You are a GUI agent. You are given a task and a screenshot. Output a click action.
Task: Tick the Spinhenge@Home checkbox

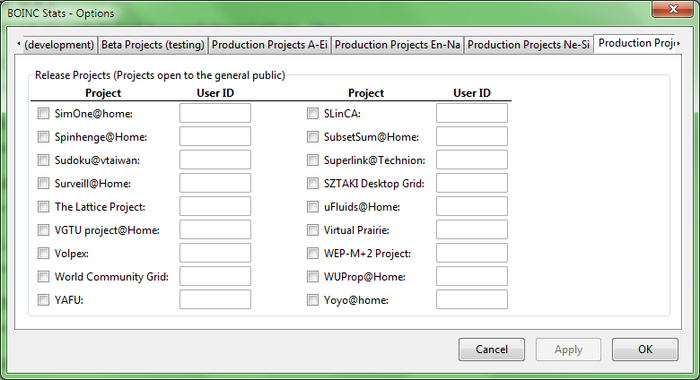(x=43, y=137)
